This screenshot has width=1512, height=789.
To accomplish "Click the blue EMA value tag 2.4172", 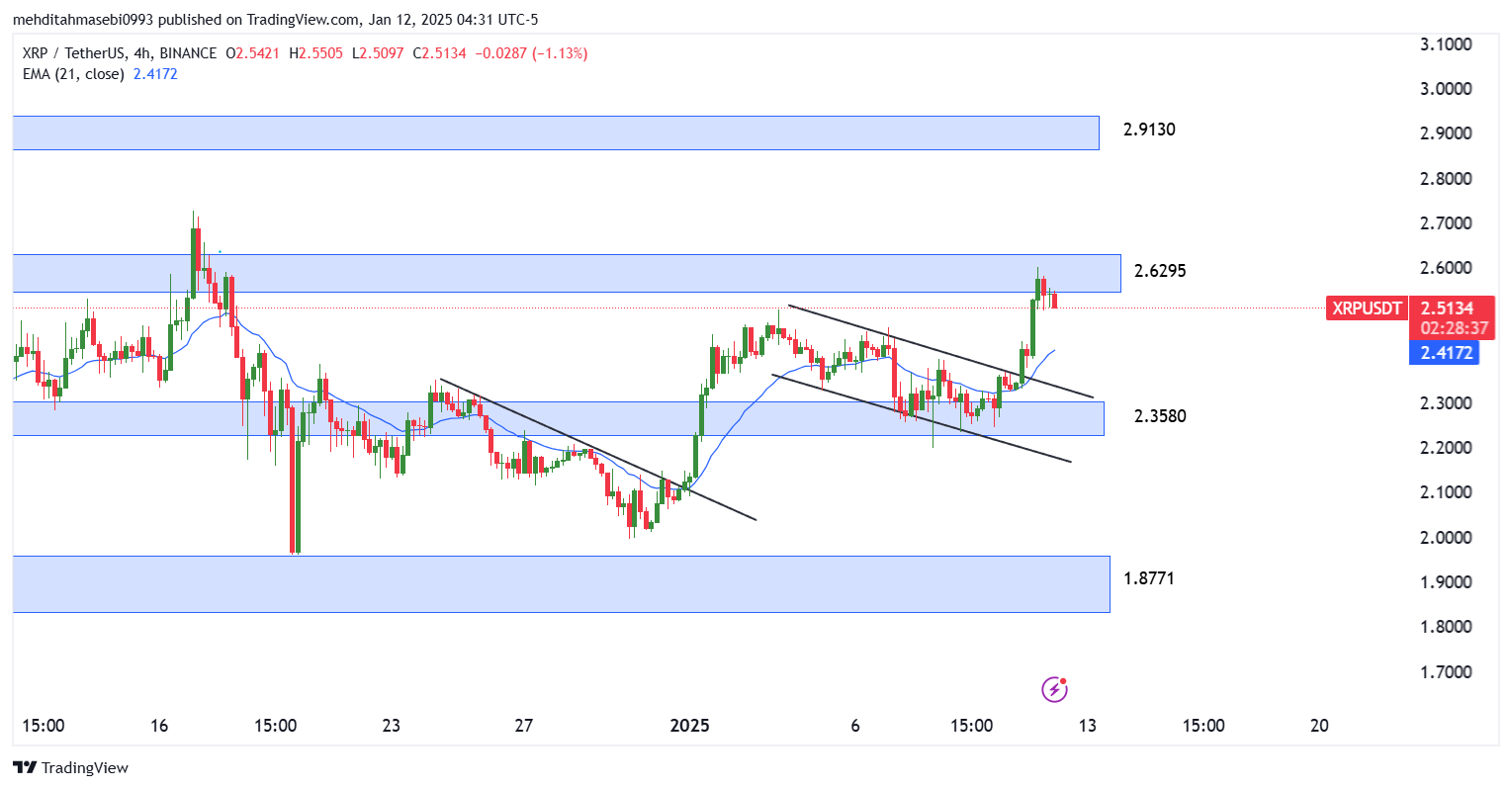I will [1445, 352].
